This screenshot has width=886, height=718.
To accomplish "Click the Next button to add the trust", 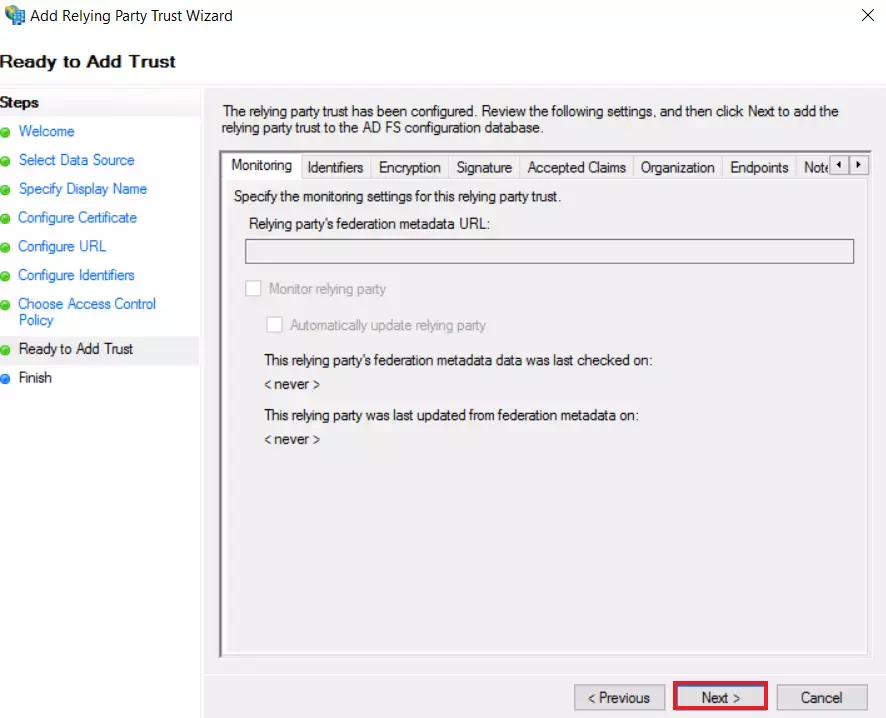I will [719, 697].
